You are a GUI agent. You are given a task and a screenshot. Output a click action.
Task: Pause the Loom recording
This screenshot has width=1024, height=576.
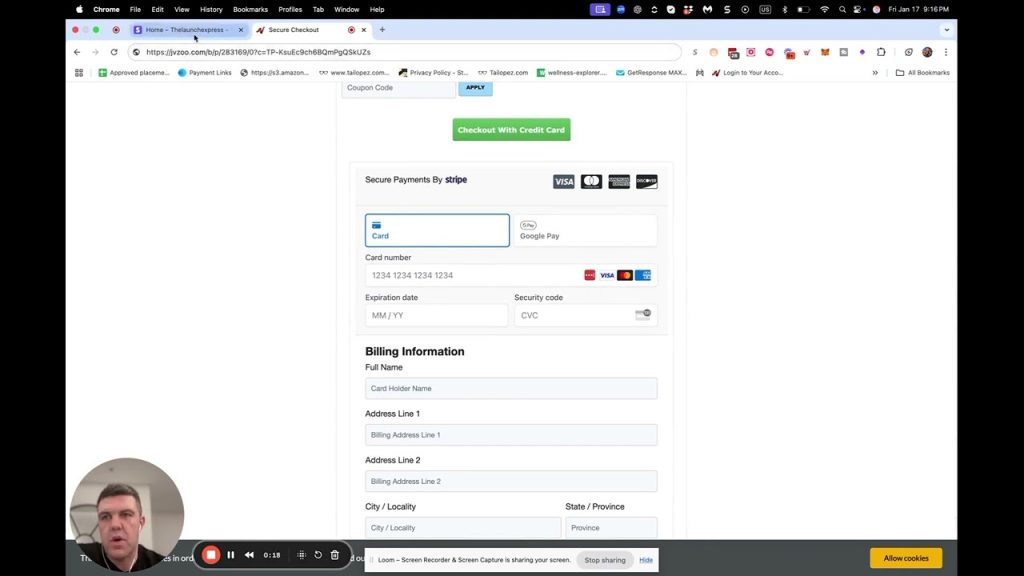231,555
